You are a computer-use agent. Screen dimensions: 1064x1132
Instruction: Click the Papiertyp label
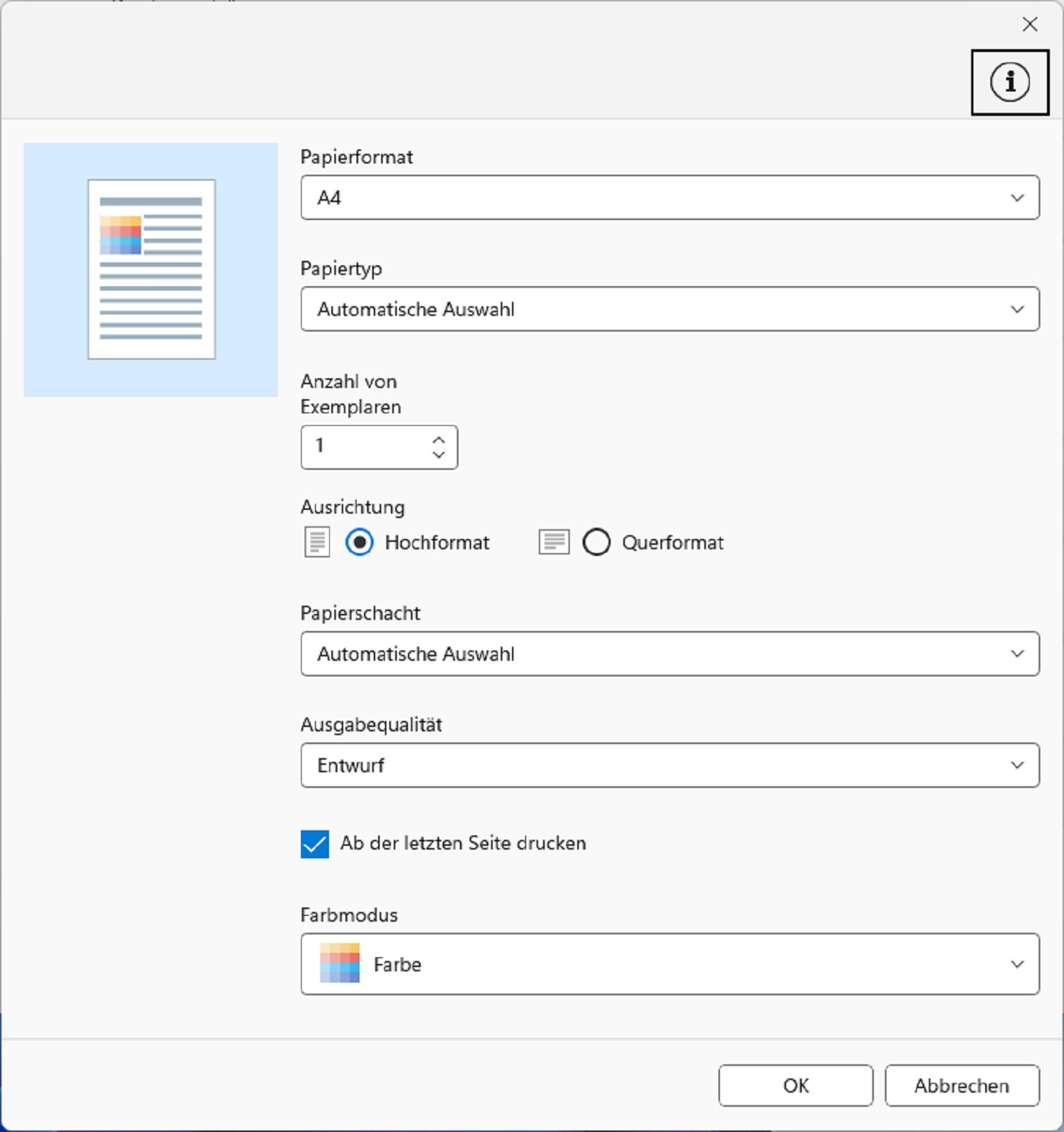[x=342, y=268]
